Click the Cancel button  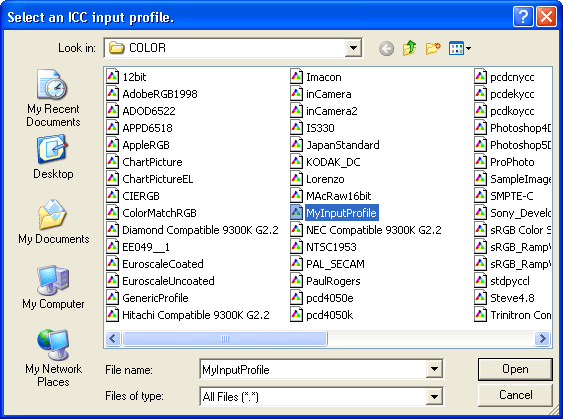(x=515, y=395)
